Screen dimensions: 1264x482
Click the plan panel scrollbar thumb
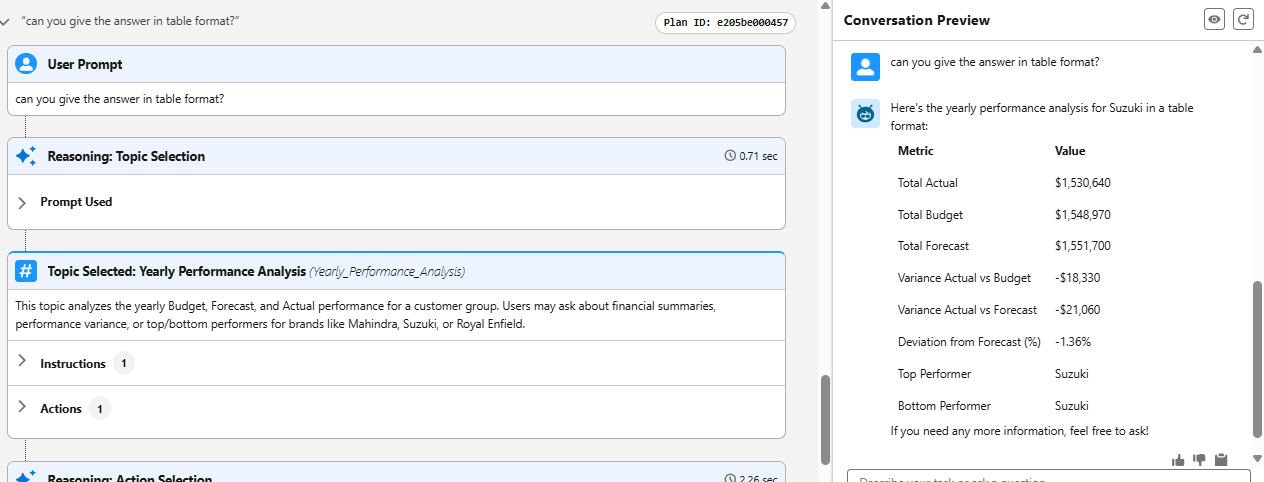pos(825,419)
